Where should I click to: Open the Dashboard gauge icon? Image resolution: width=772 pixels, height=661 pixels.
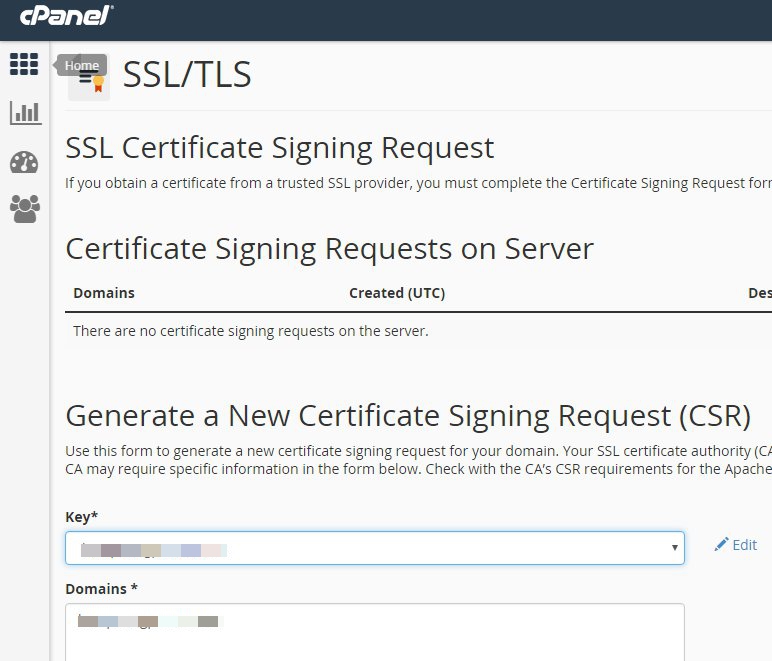pyautogui.click(x=24, y=162)
